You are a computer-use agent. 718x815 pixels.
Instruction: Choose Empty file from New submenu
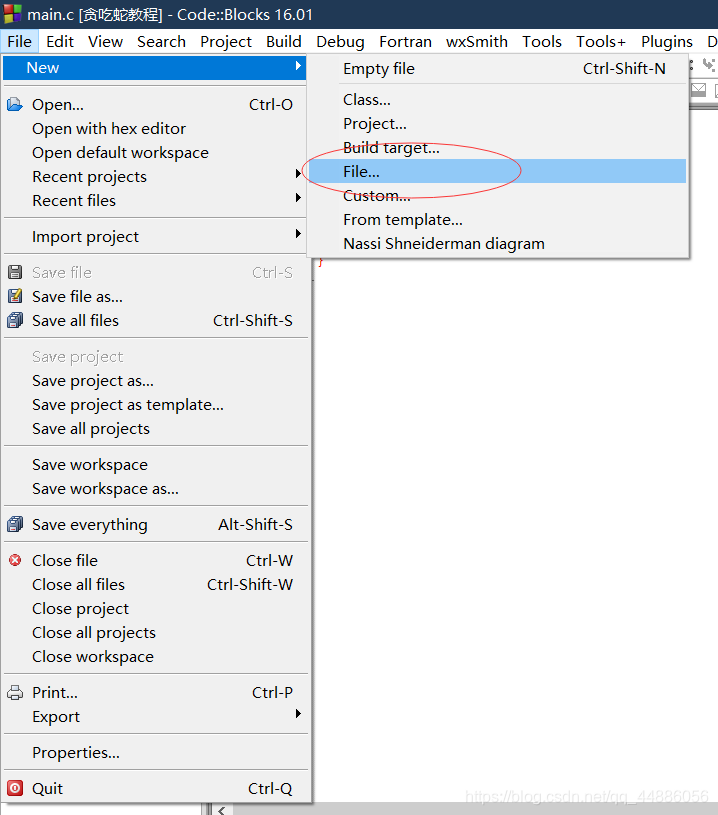(x=498, y=69)
